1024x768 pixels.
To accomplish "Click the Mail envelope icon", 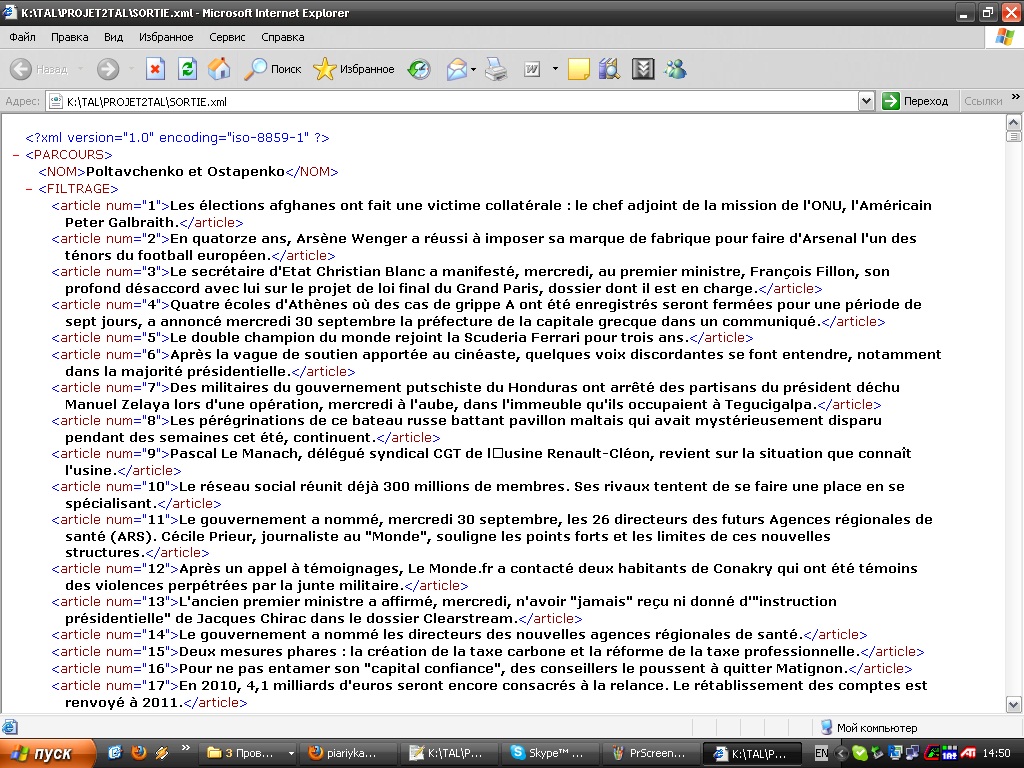I will click(x=456, y=69).
